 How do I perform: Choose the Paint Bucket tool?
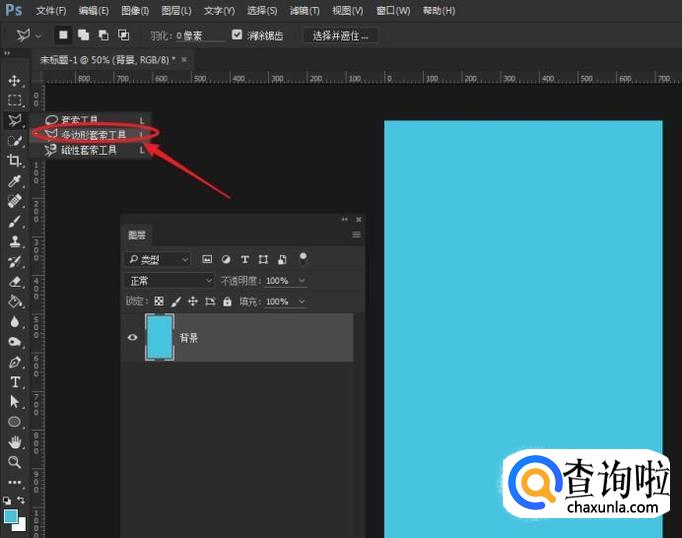[14, 301]
